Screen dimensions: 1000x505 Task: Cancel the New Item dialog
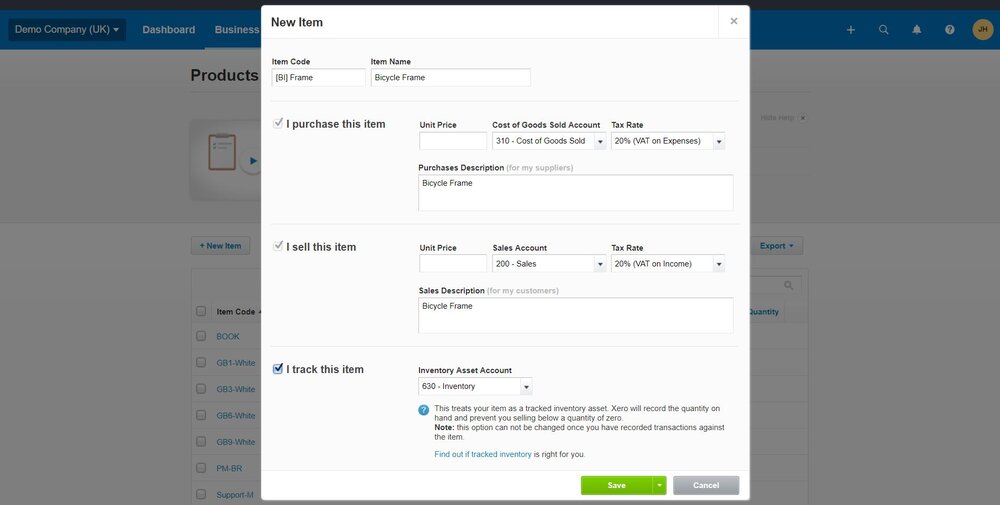[706, 485]
